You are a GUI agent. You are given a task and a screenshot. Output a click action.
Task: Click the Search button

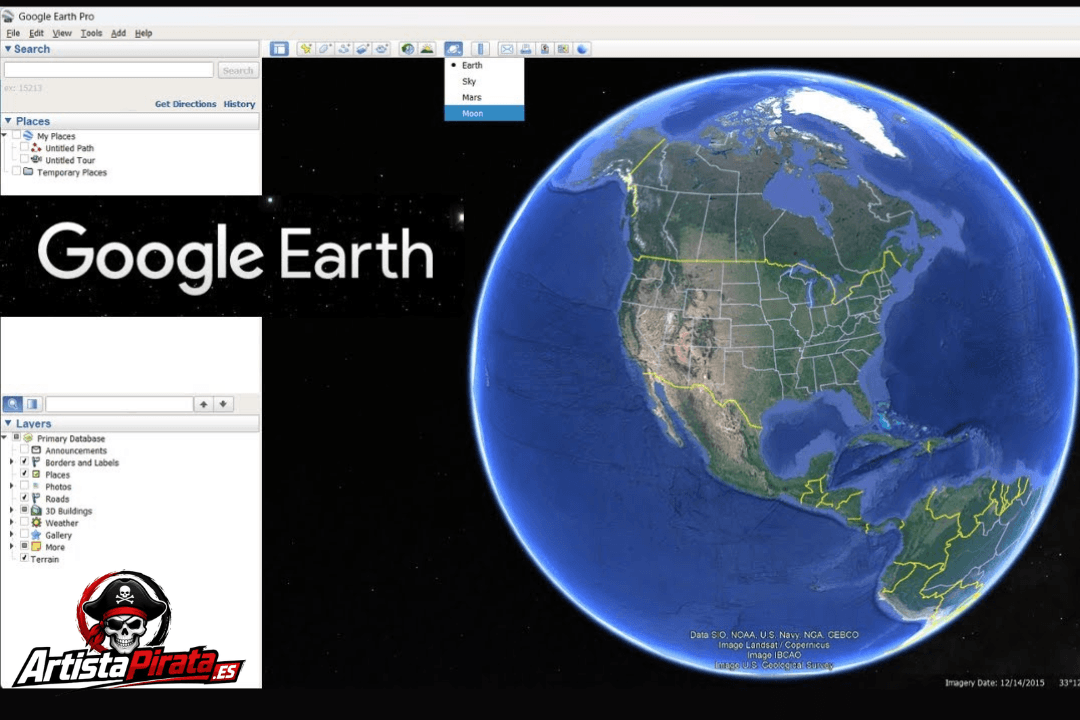pos(238,70)
